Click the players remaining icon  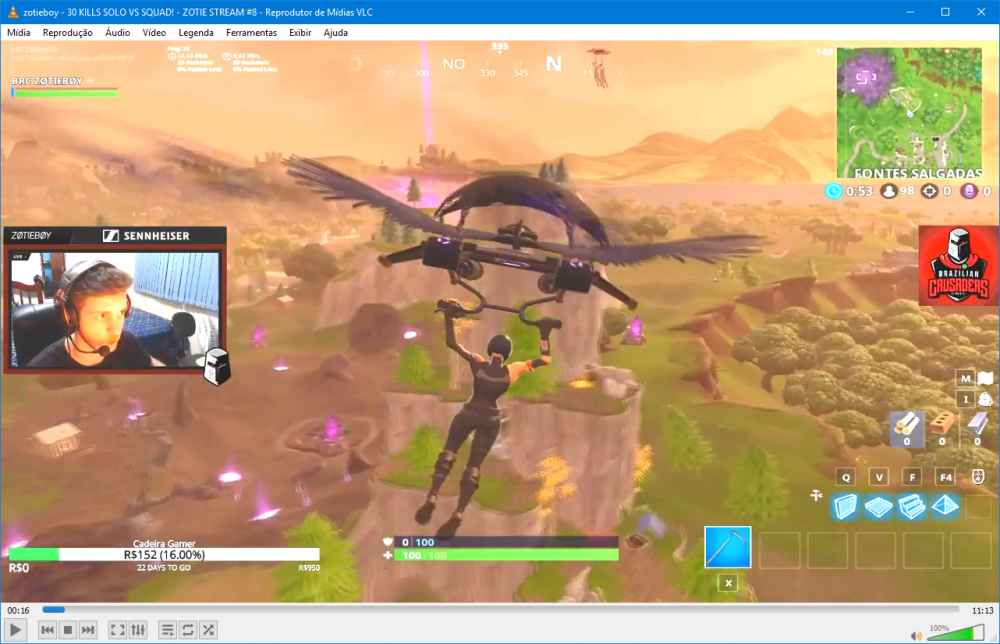888,191
